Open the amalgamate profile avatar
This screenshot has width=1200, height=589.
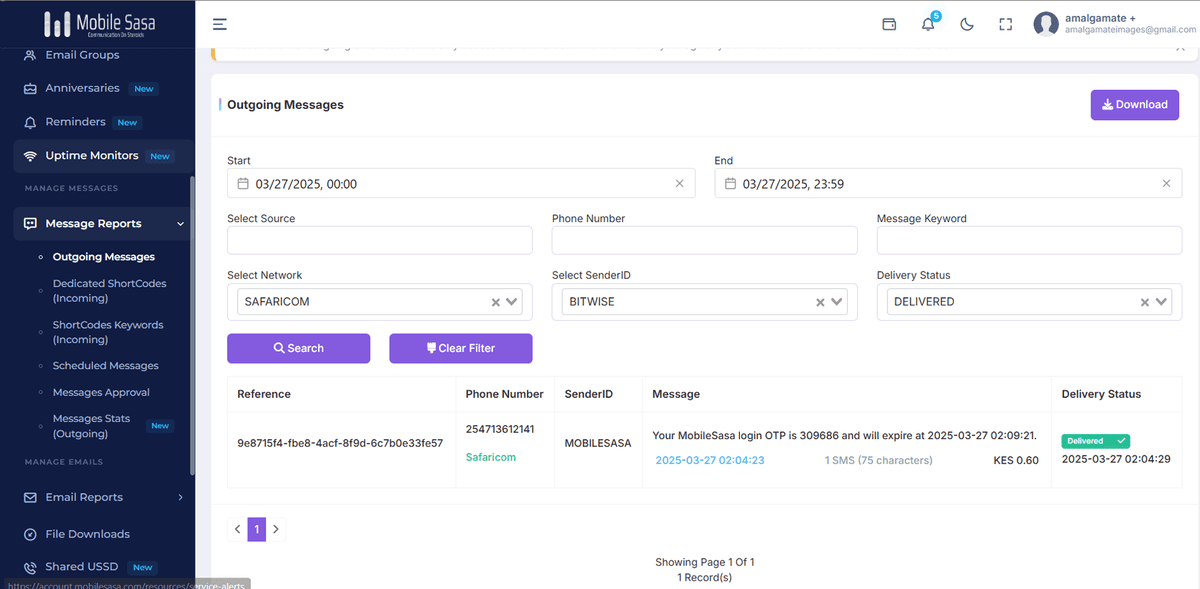[x=1046, y=24]
